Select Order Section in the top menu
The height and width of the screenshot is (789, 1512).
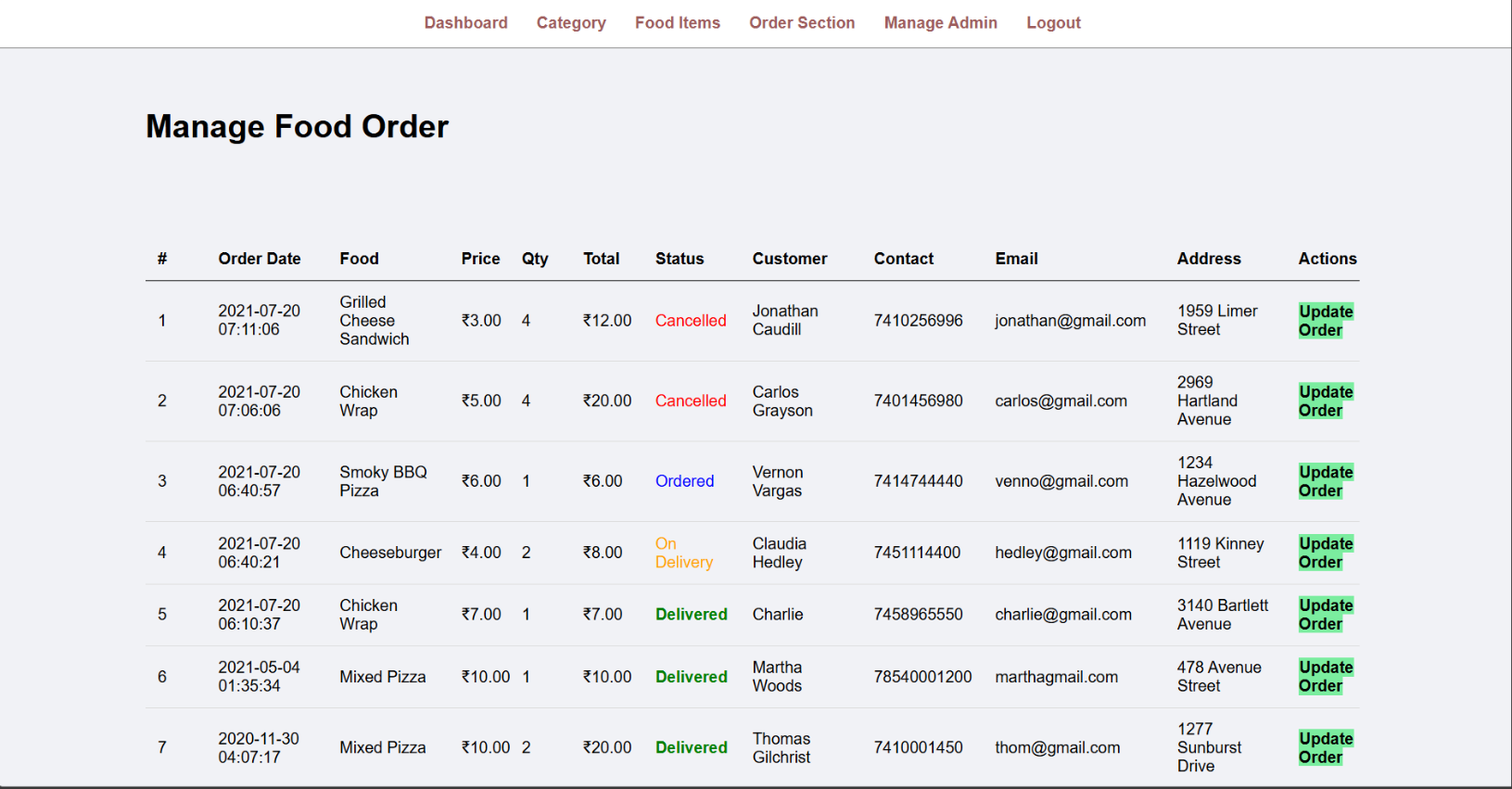click(802, 23)
